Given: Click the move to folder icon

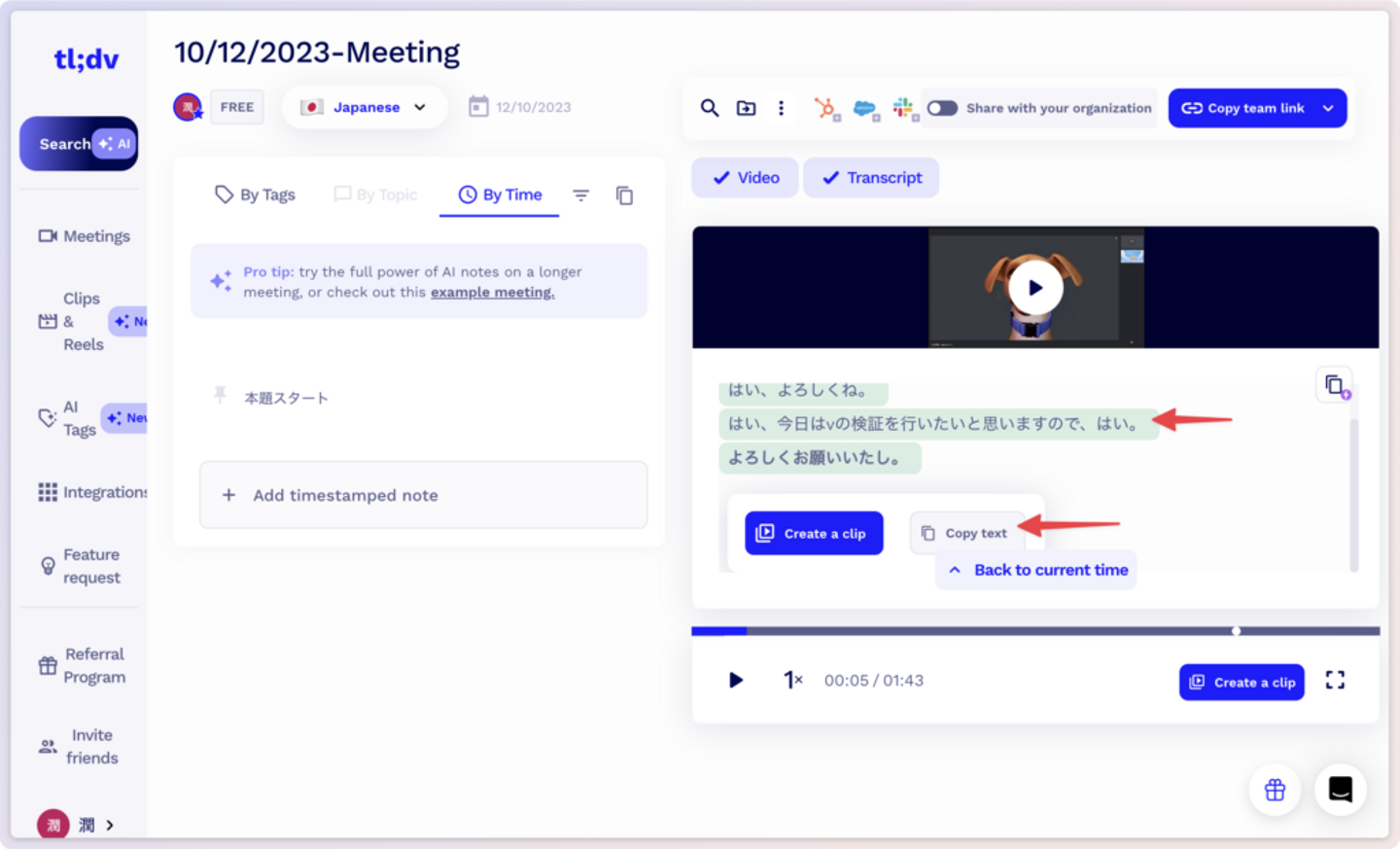Looking at the screenshot, I should (x=746, y=108).
